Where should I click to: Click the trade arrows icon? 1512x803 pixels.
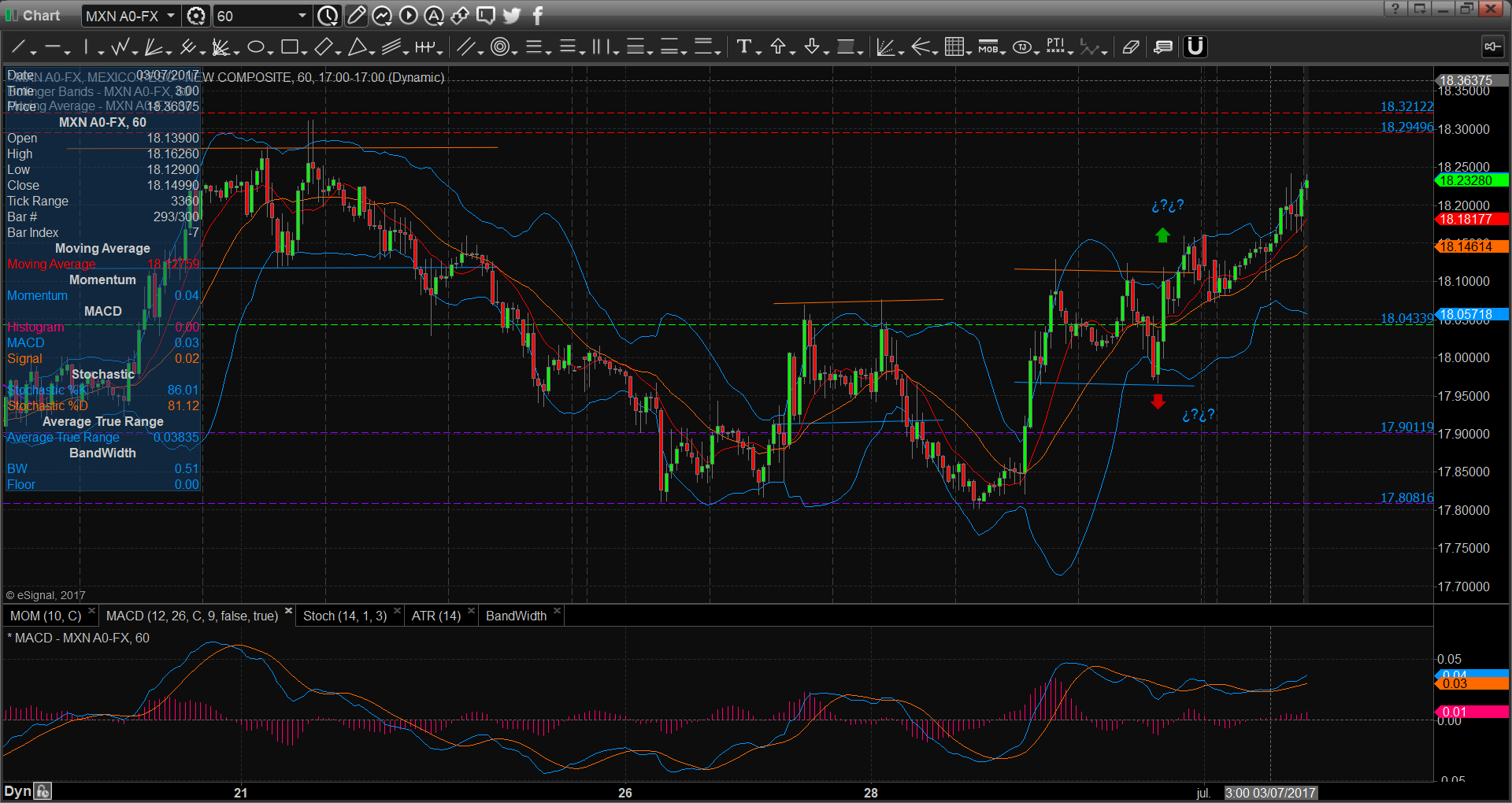(x=460, y=16)
